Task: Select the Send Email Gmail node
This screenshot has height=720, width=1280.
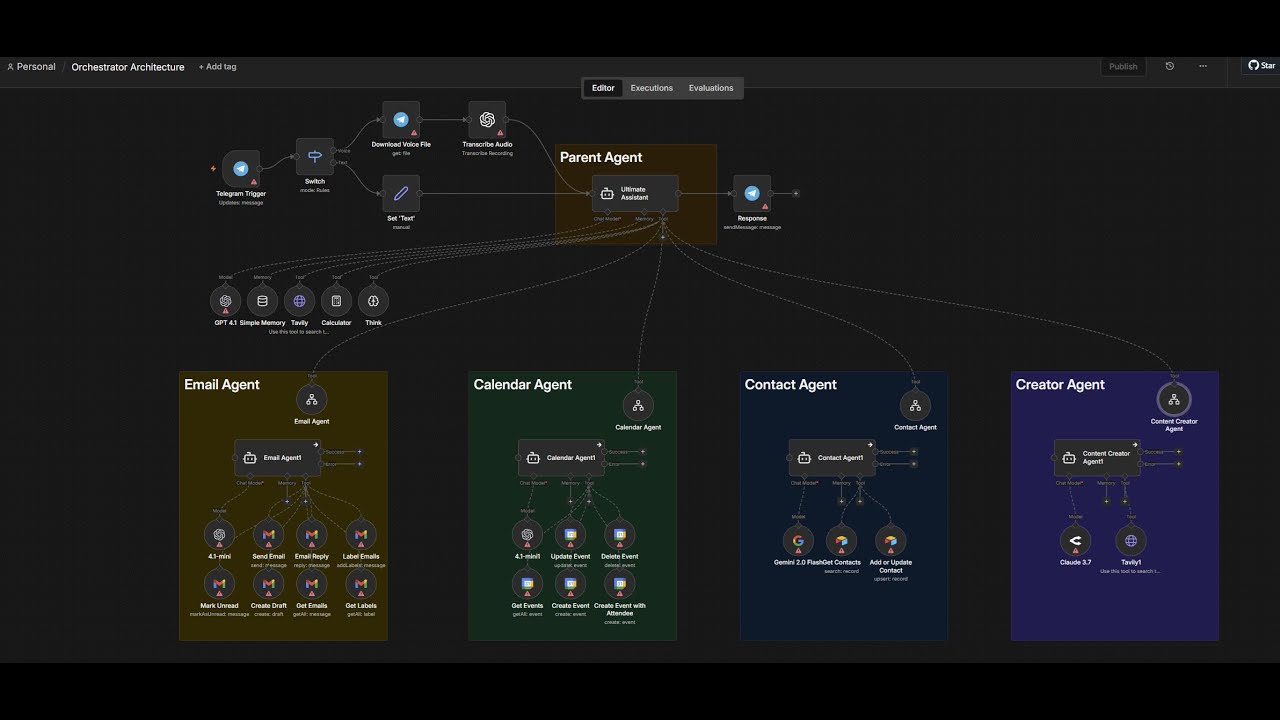Action: coord(268,535)
